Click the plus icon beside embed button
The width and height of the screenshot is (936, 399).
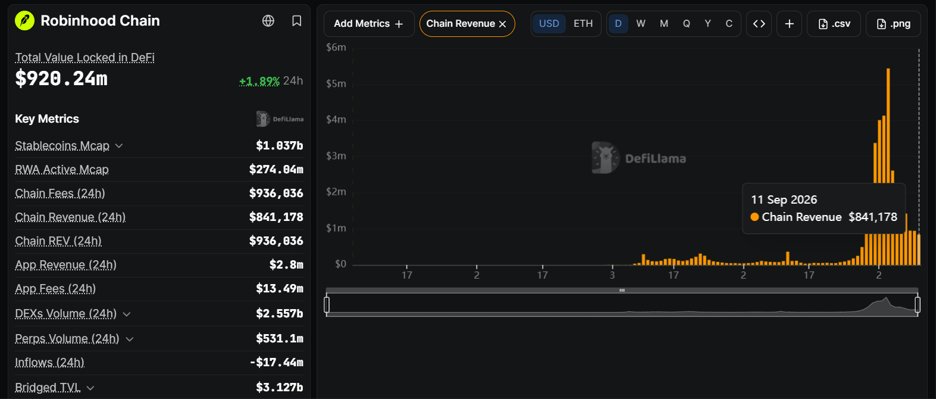789,24
